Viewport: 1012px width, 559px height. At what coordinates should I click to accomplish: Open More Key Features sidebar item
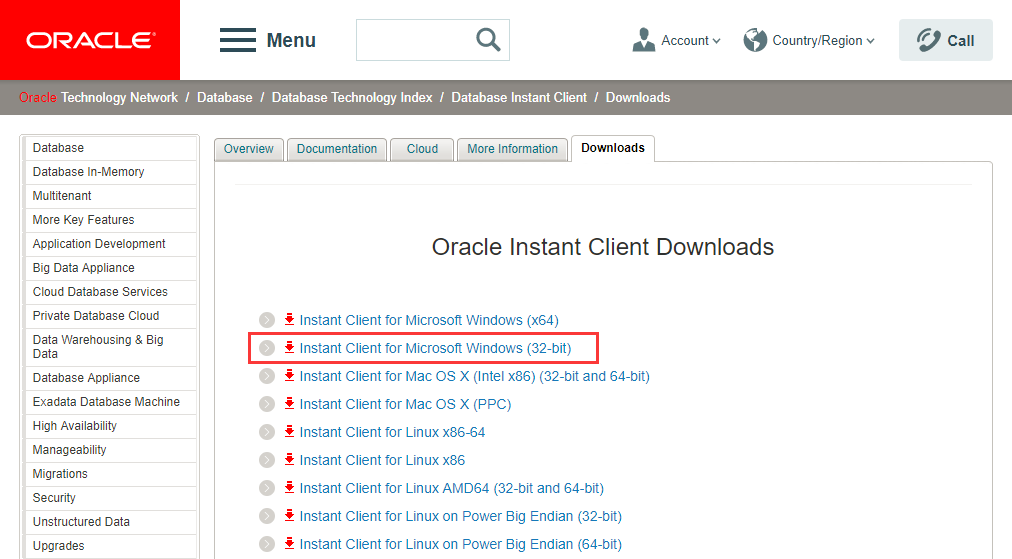(x=110, y=219)
